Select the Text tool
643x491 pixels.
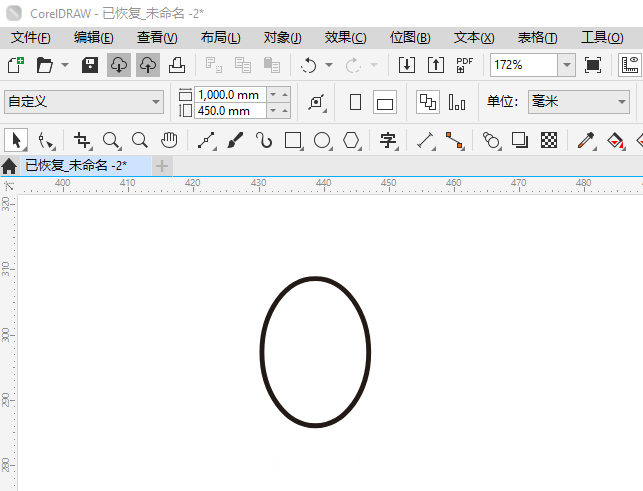coord(388,140)
